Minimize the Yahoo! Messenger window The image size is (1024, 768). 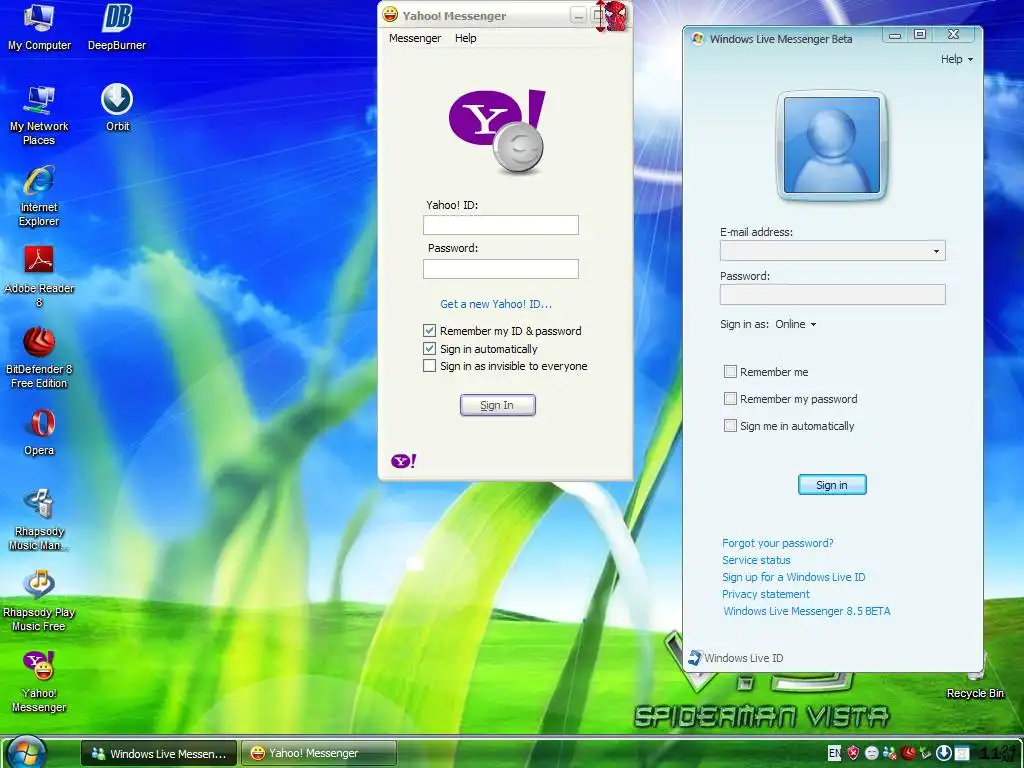[x=578, y=15]
